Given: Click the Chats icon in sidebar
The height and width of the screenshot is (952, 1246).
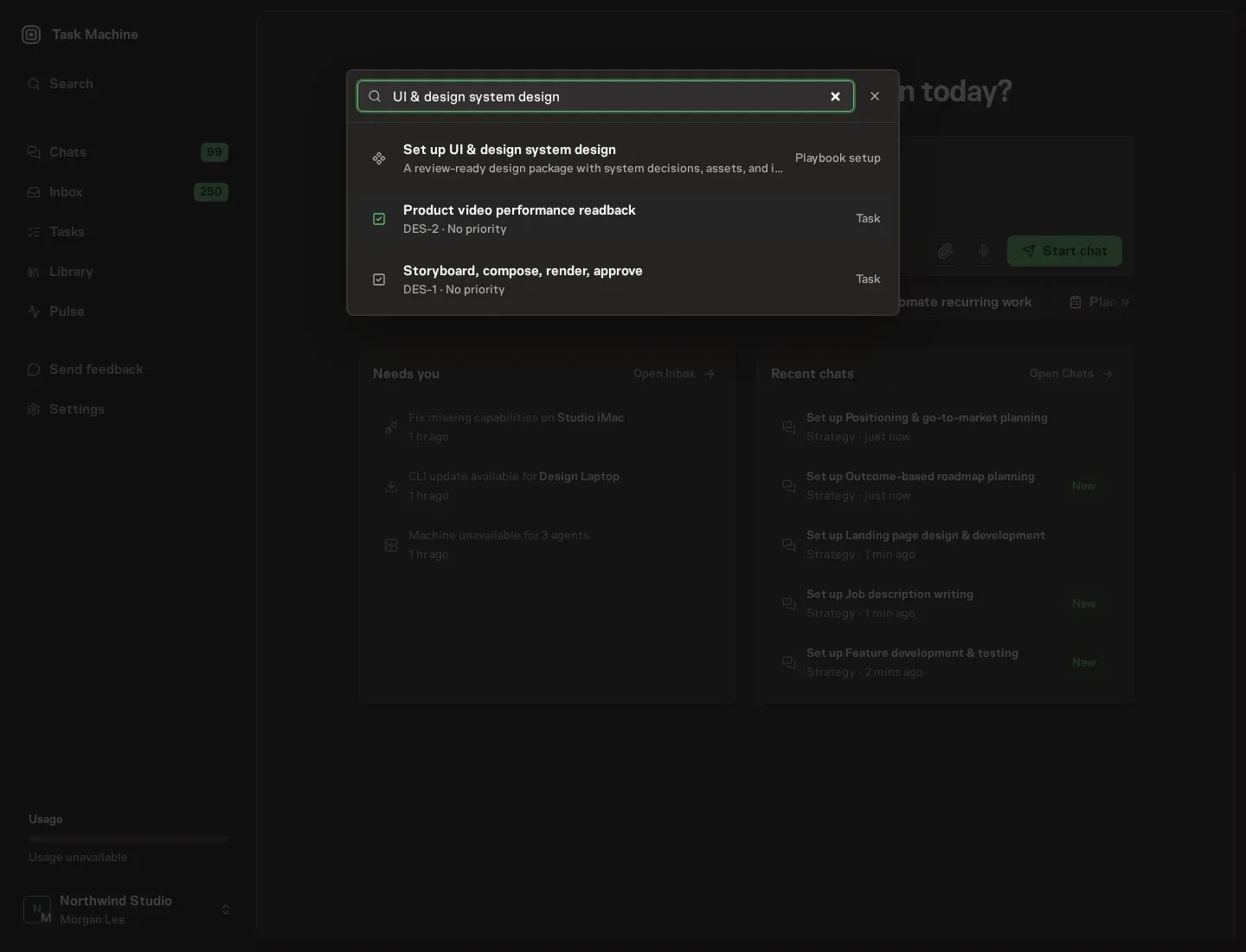Looking at the screenshot, I should tap(34, 152).
